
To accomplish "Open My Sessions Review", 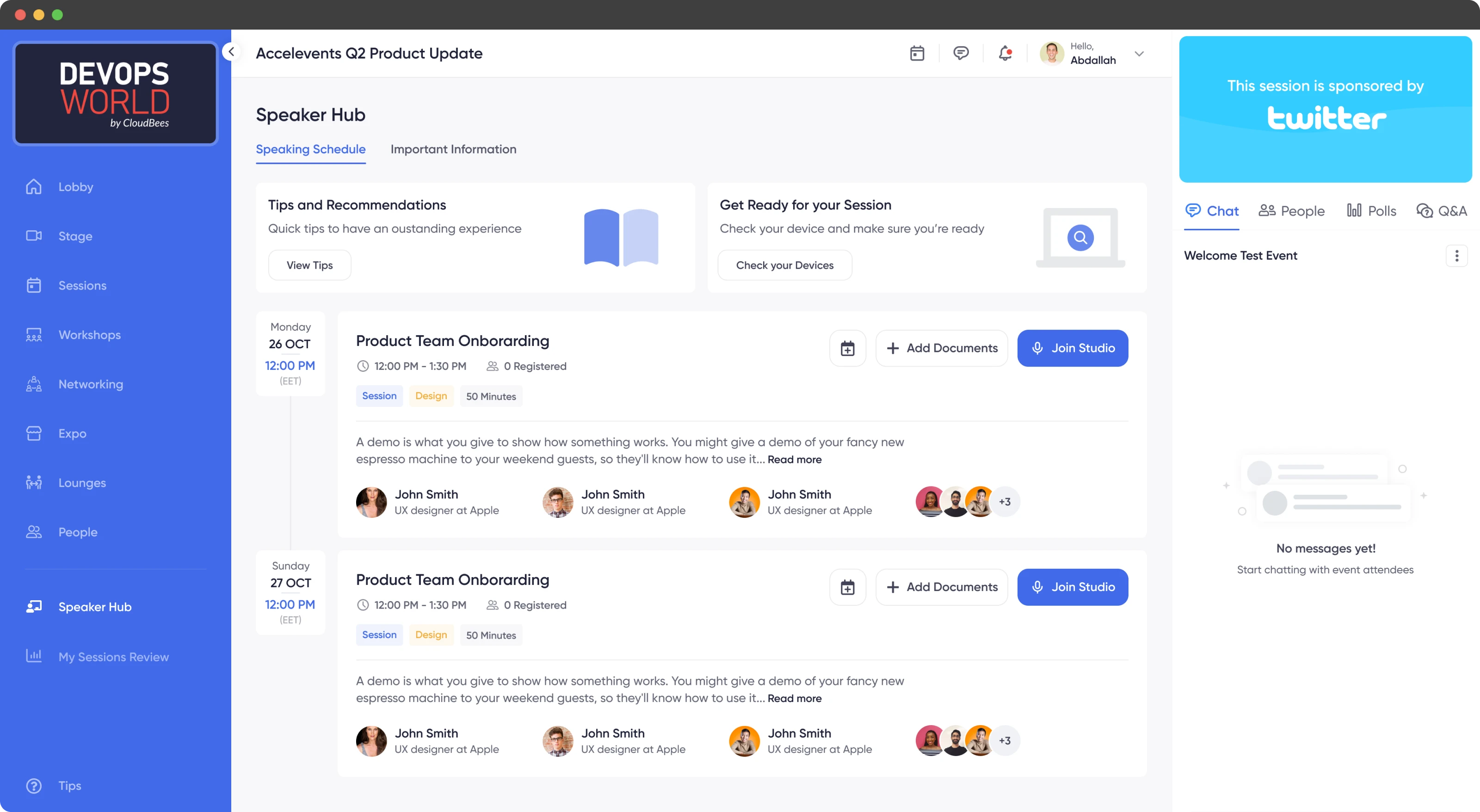I will pos(113,656).
